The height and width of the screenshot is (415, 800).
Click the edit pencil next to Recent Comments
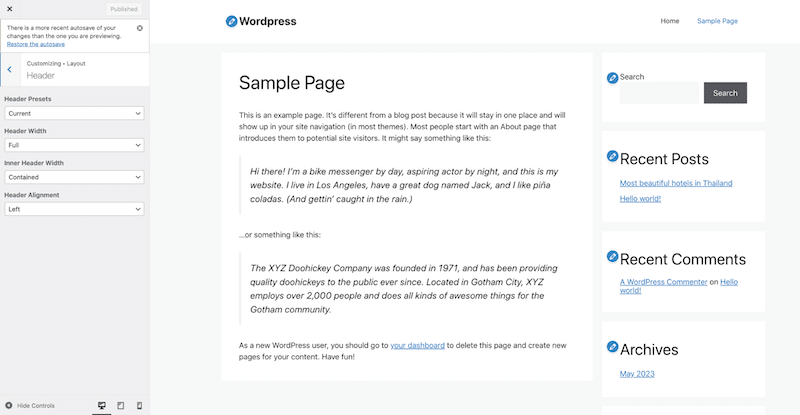(x=613, y=257)
